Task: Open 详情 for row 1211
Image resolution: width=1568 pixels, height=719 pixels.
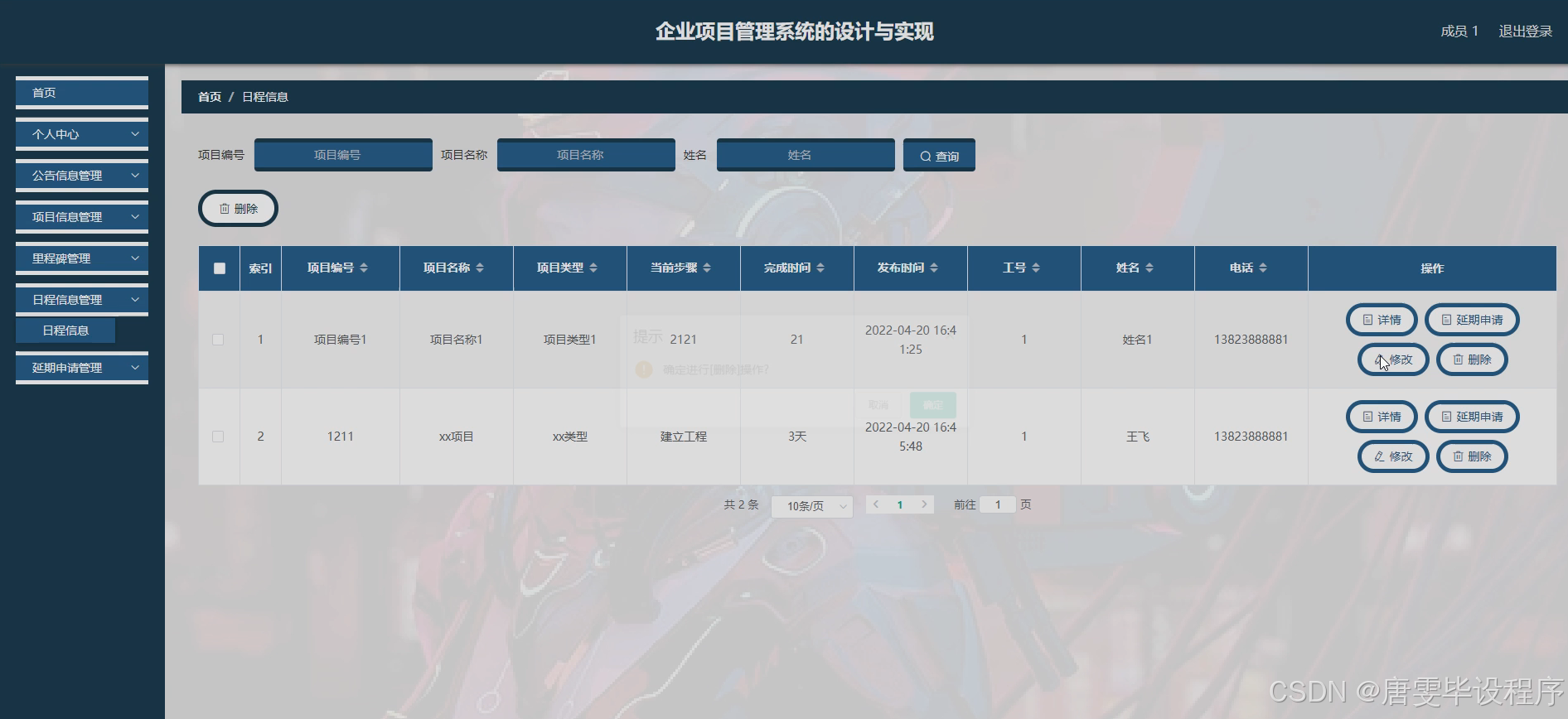Action: (1382, 417)
